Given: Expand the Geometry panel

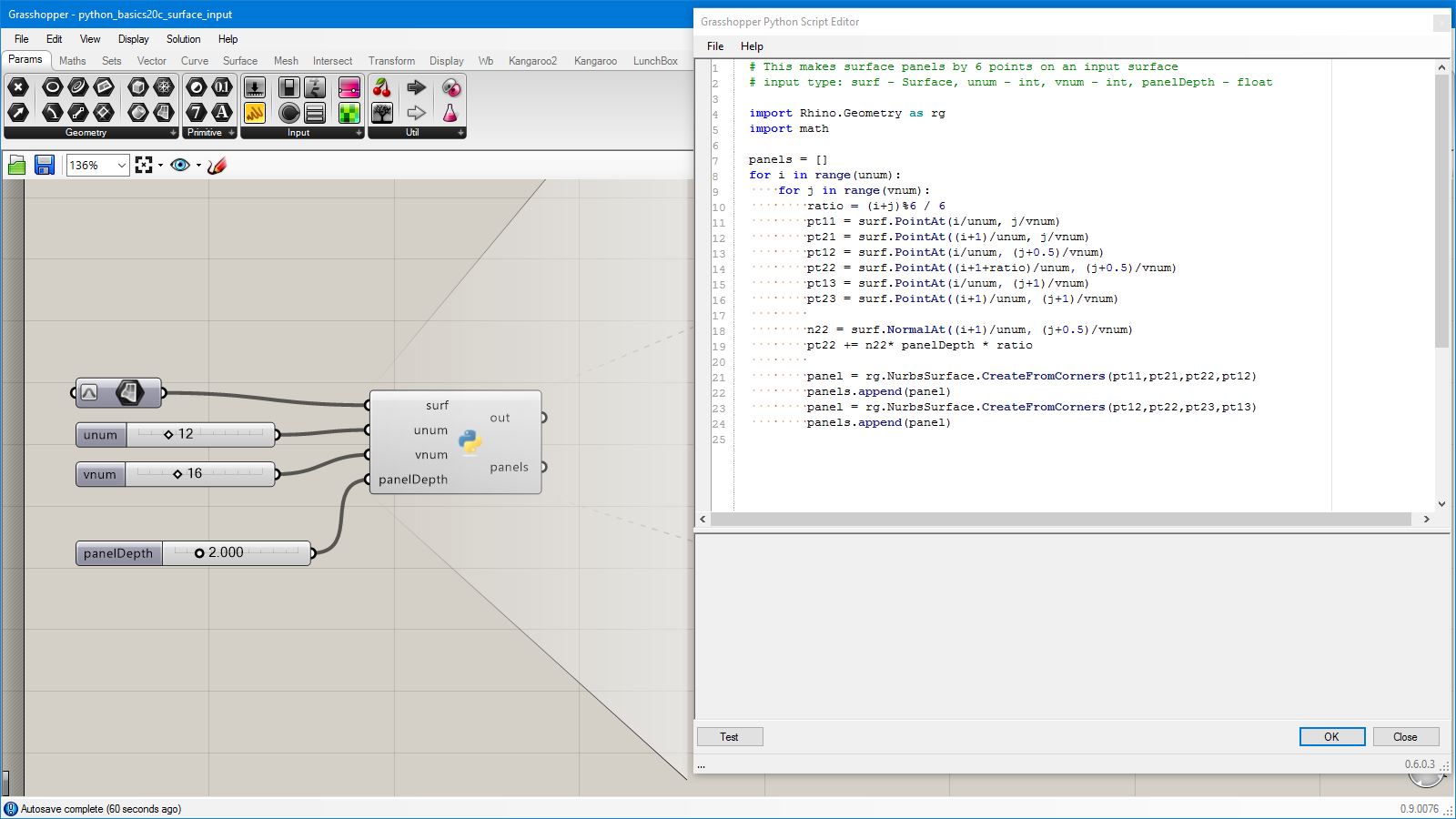Looking at the screenshot, I should tap(173, 133).
